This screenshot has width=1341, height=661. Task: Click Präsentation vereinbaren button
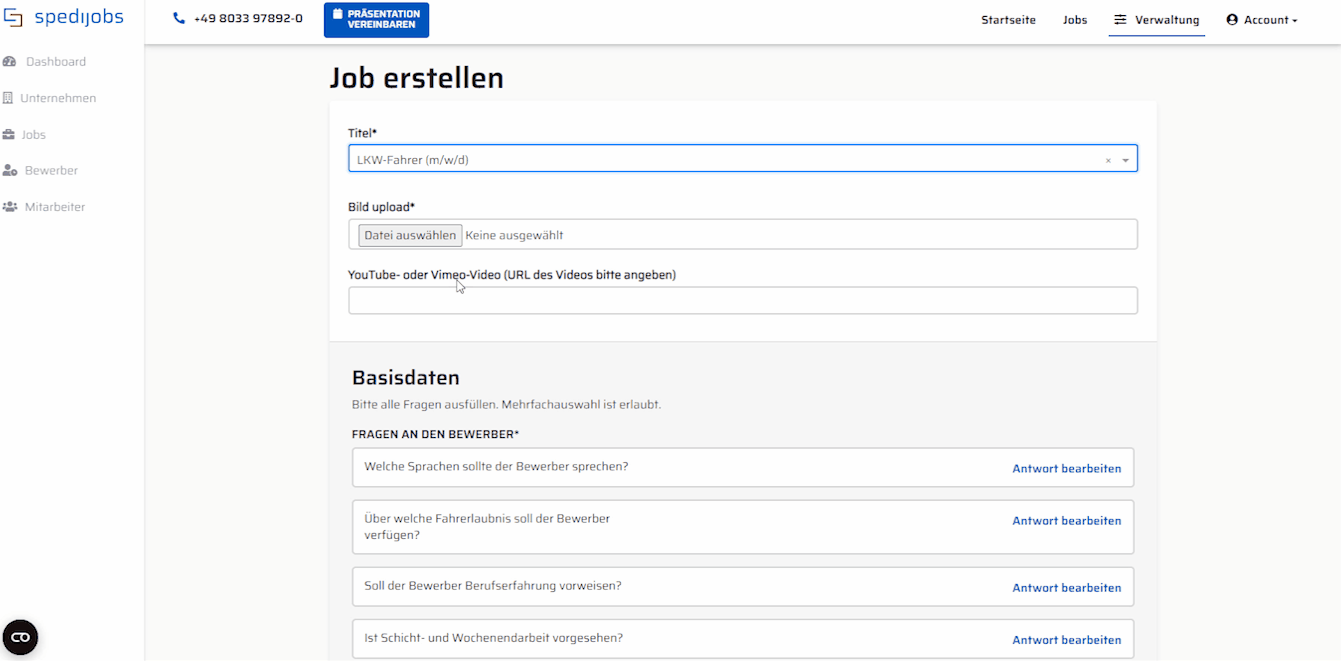coord(376,20)
